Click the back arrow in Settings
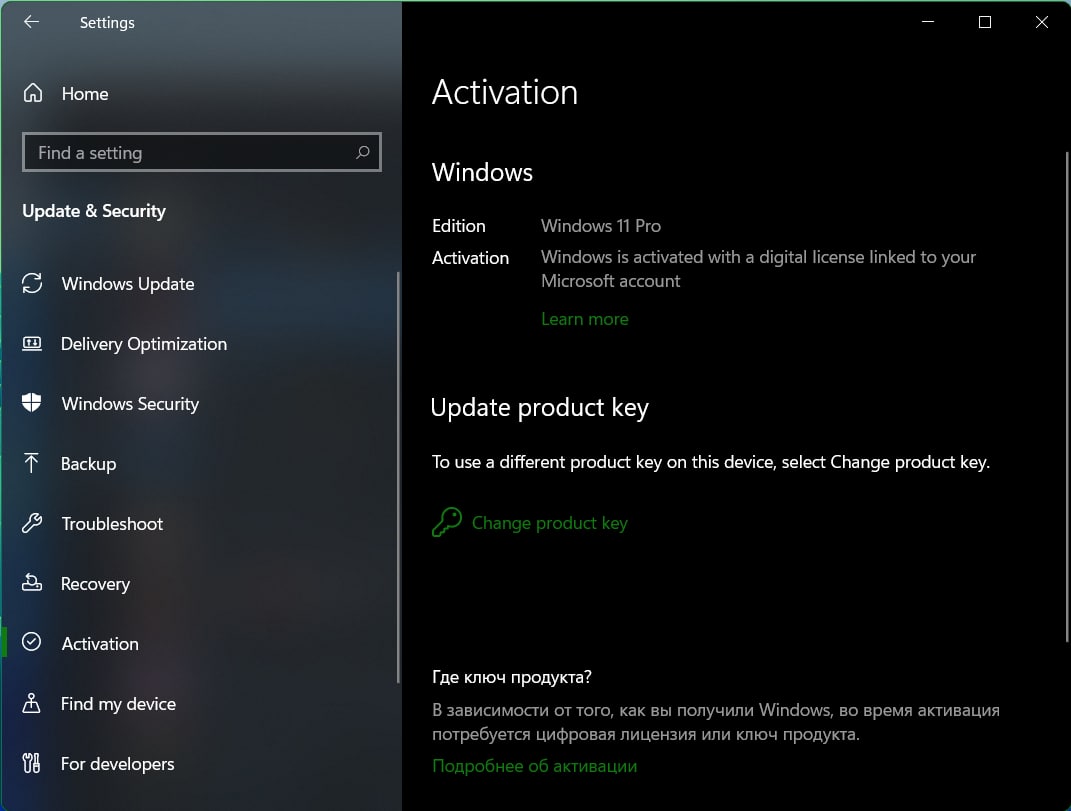1071x811 pixels. [31, 22]
